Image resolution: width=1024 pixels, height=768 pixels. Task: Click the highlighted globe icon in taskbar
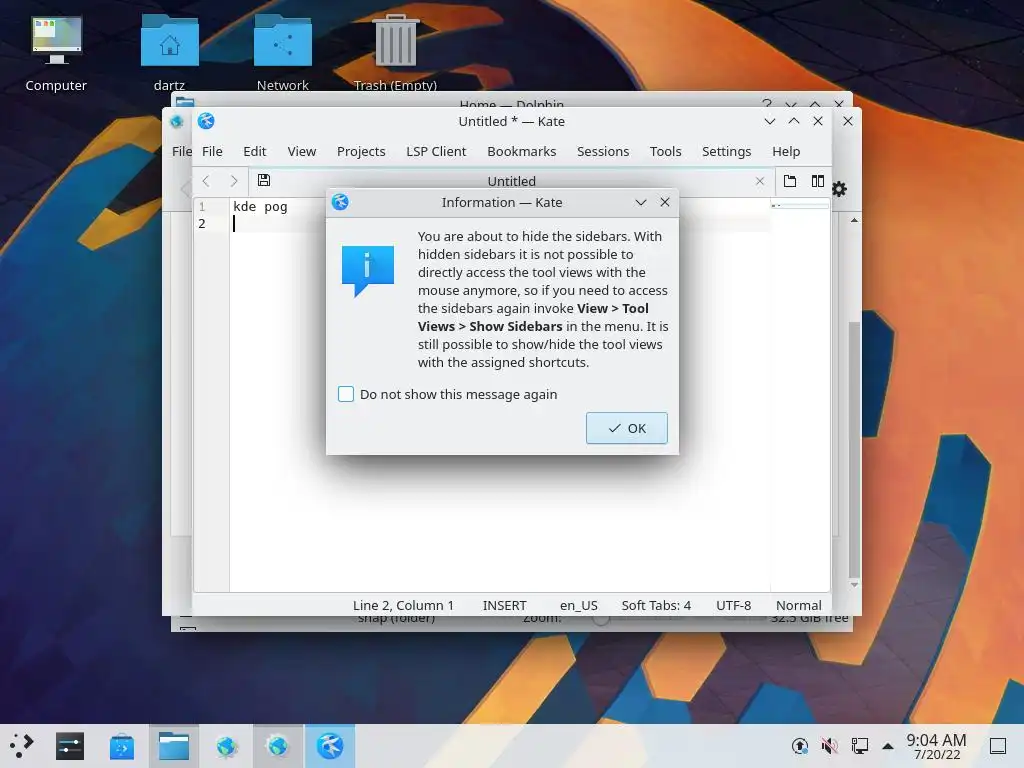coord(278,746)
